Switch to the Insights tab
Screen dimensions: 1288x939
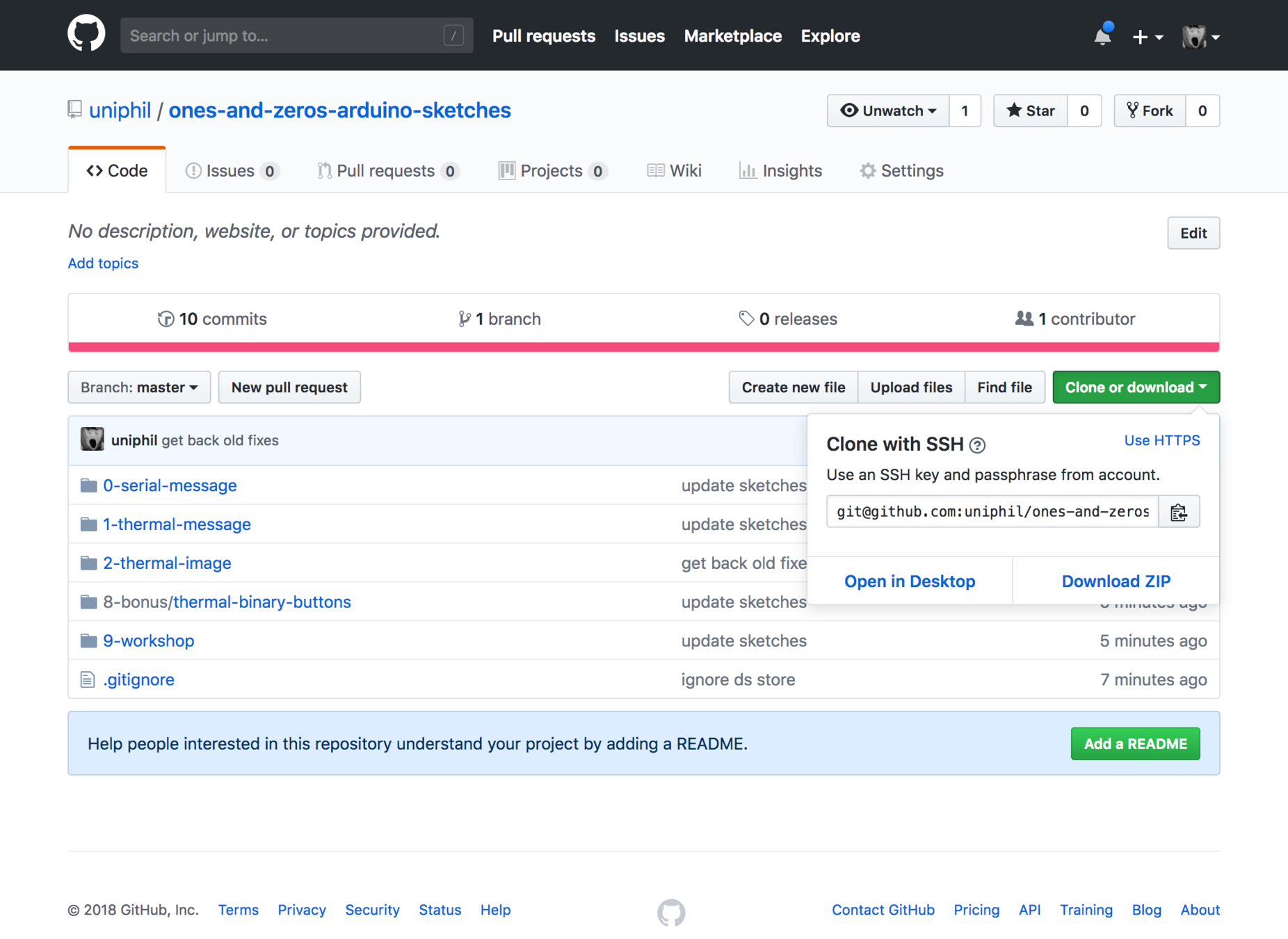pos(780,170)
